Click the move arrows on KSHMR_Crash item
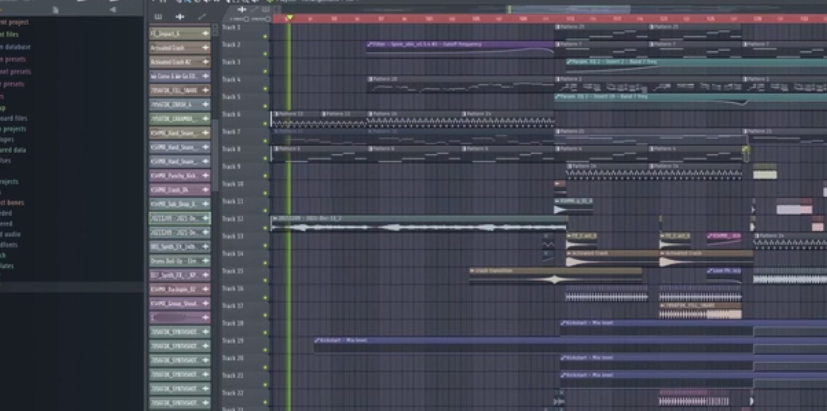This screenshot has height=411, width=827. 205,189
